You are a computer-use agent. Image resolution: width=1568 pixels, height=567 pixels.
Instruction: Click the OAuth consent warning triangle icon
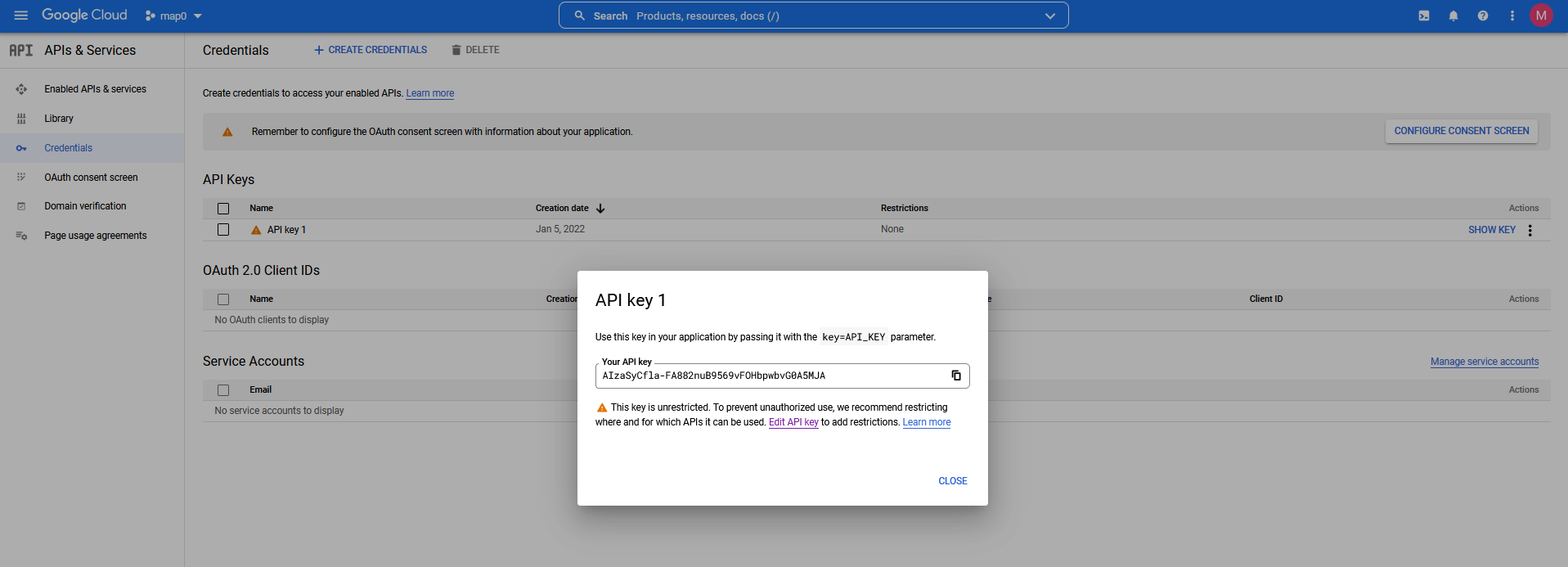coord(227,132)
